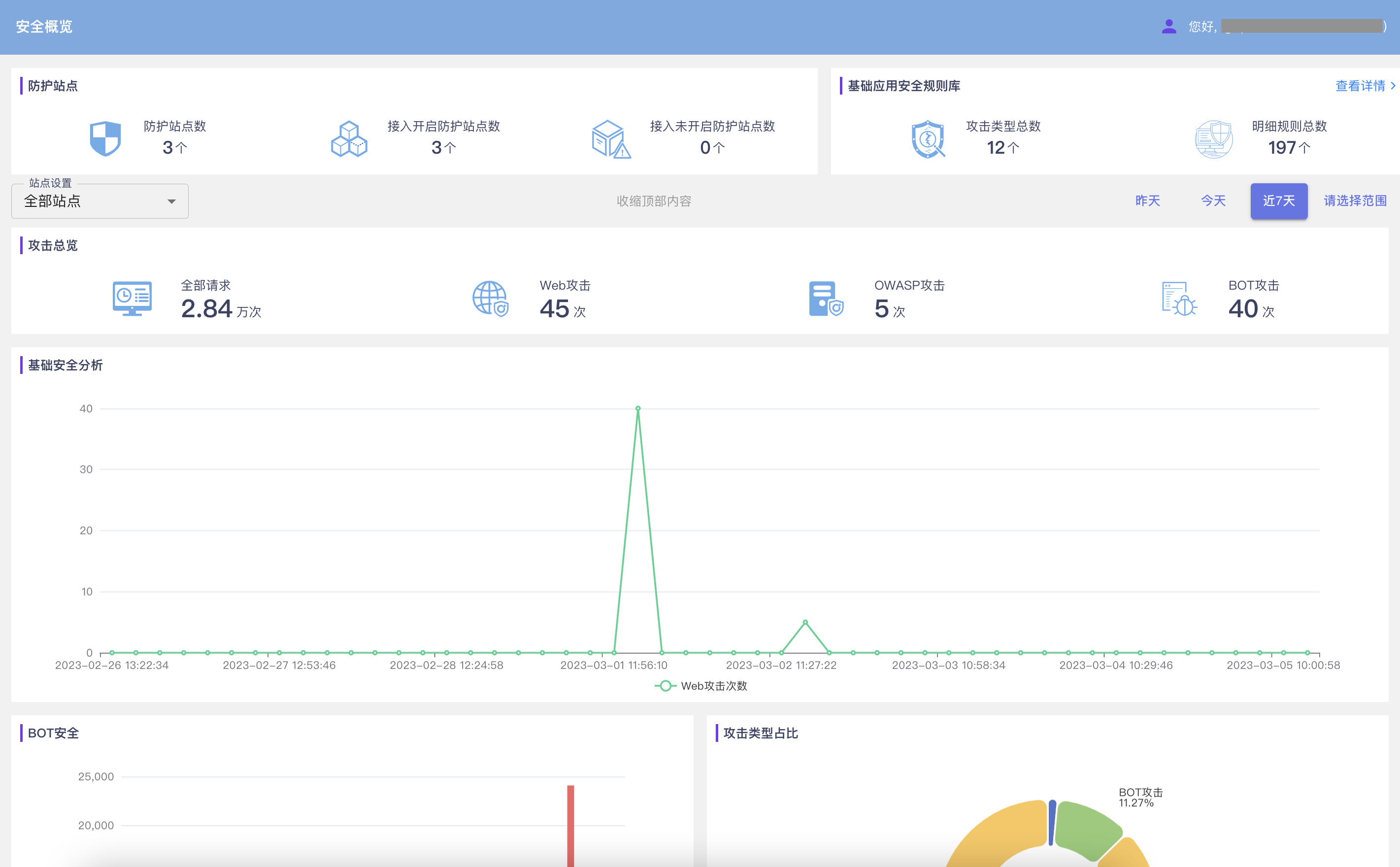Click the chevron next to 查看详情

[1393, 86]
